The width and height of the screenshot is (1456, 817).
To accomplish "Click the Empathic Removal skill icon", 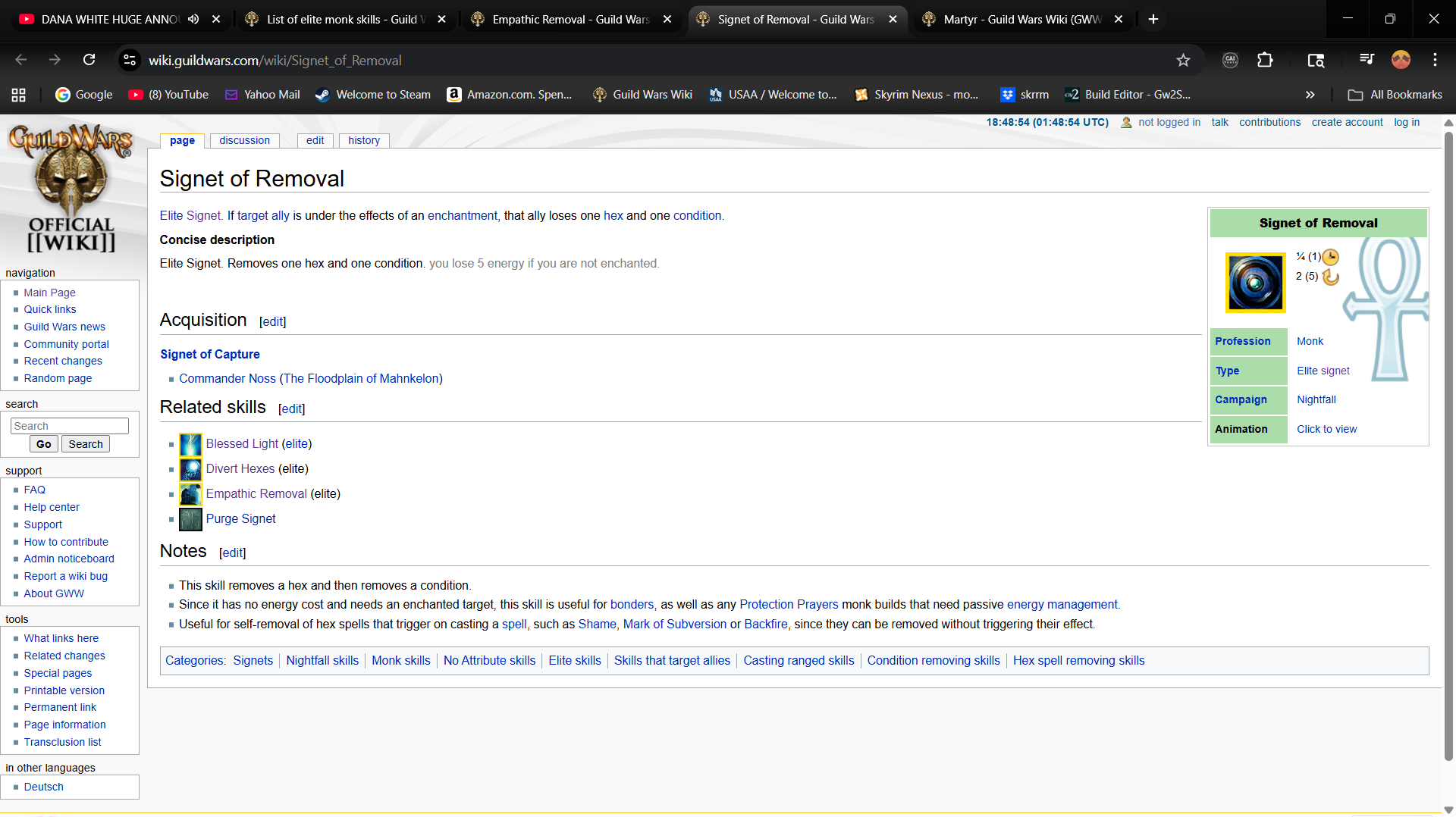I will 190,494.
